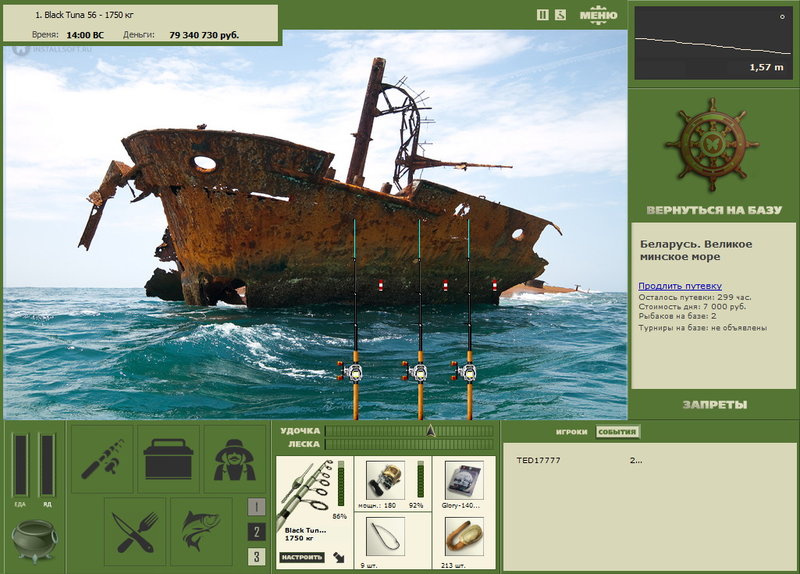Click the Black Tuna 56 - 1750 кг entry
The height and width of the screenshot is (574, 800).
[84, 15]
